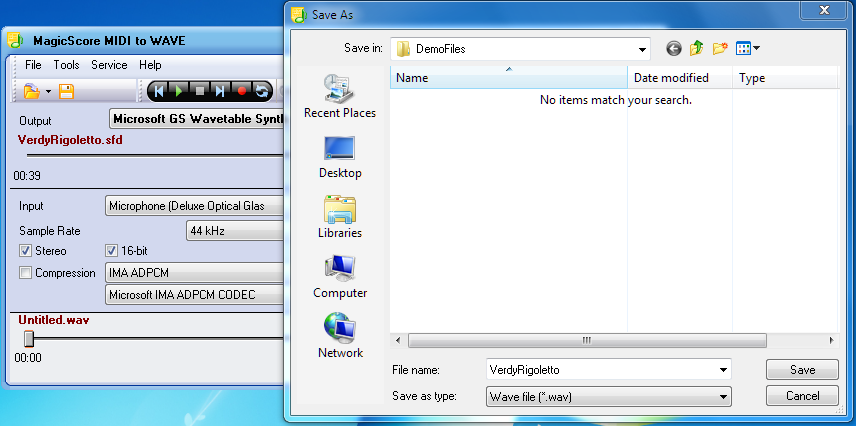Image resolution: width=856 pixels, height=426 pixels.
Task: Start recording with the red record button
Action: click(241, 91)
